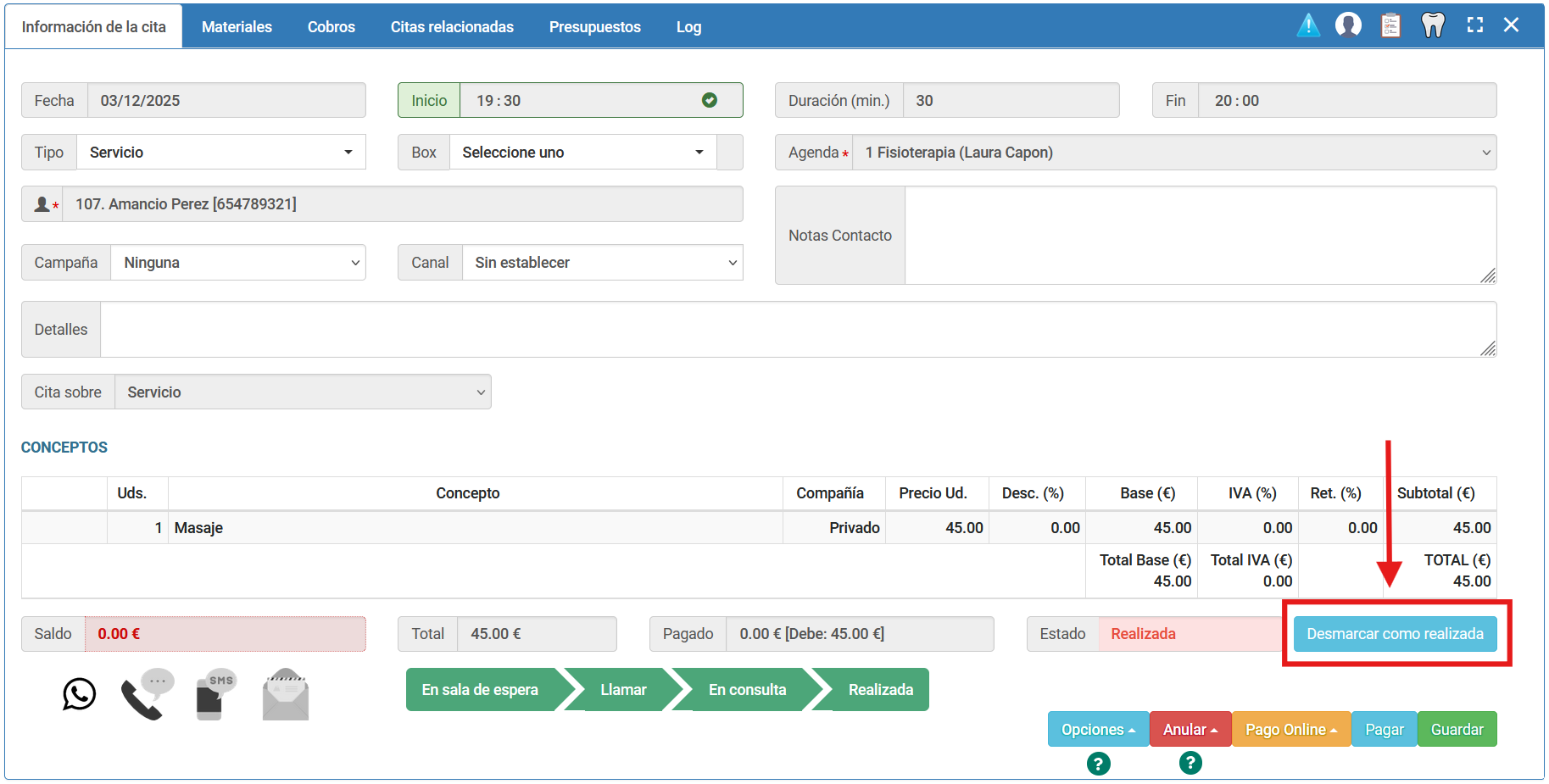Click the phone call icon
Image resolution: width=1549 pixels, height=784 pixels.
pos(147,694)
